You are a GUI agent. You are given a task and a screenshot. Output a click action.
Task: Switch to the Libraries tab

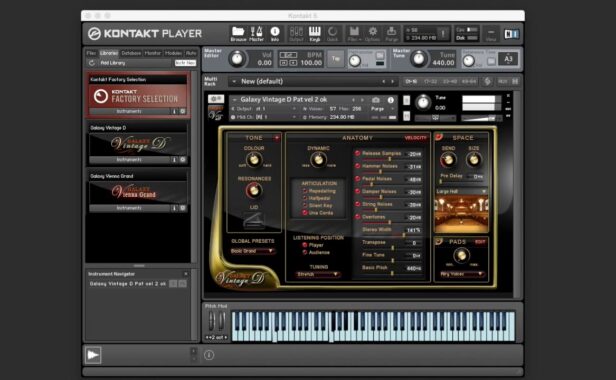click(108, 53)
